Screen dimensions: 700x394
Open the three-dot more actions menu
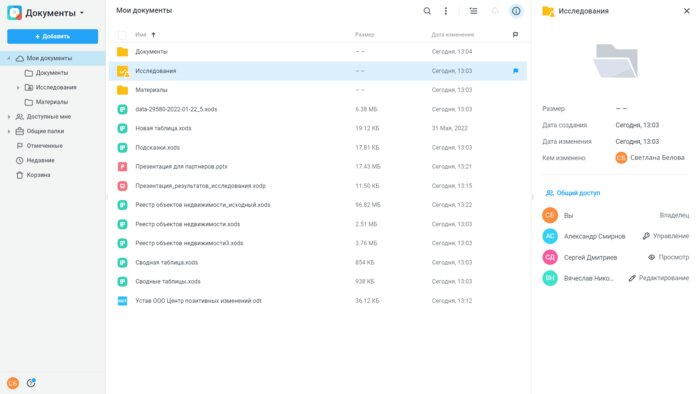click(446, 11)
